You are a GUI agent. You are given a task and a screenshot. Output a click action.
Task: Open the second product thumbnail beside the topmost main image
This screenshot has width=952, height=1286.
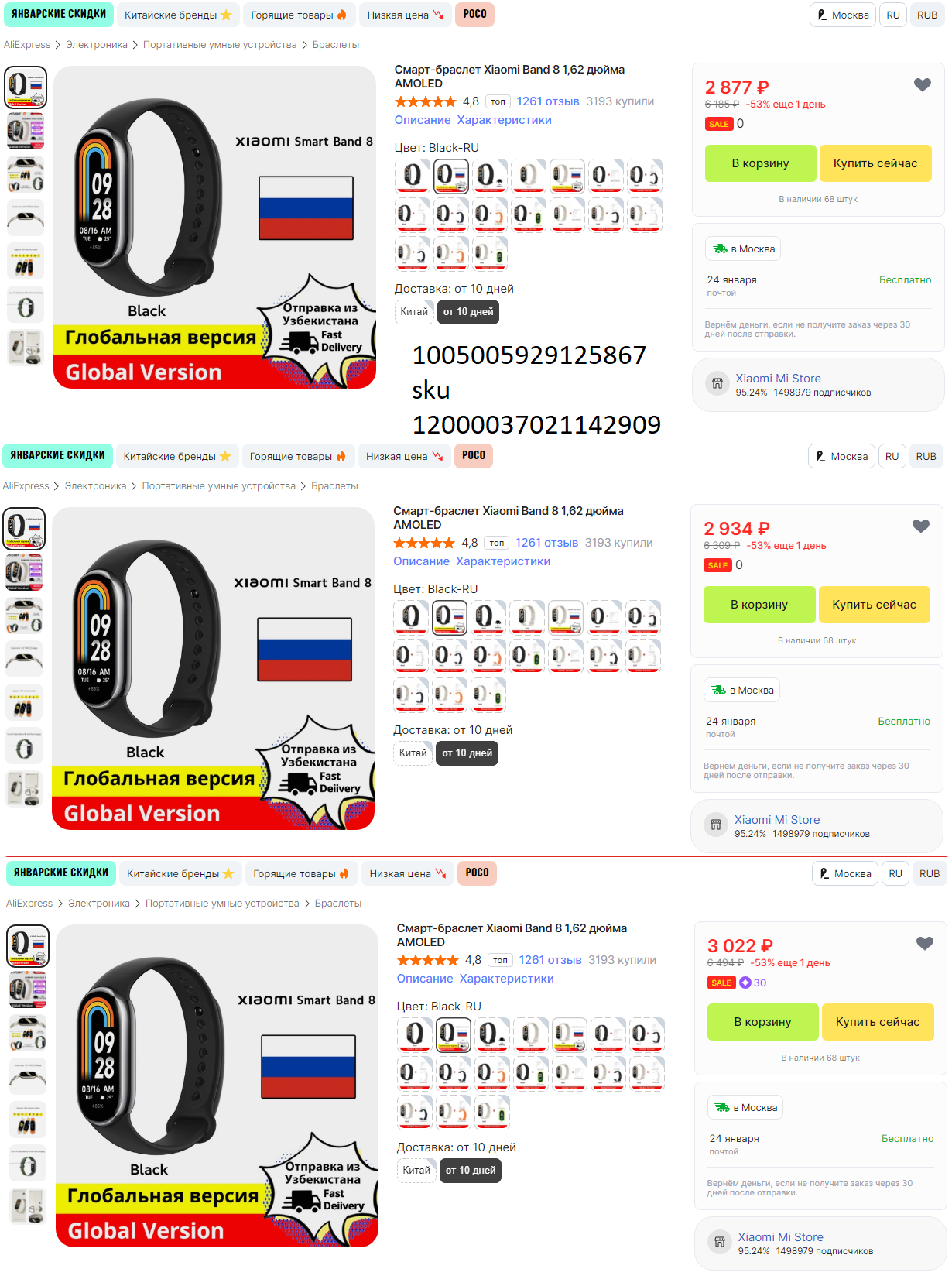point(26,131)
